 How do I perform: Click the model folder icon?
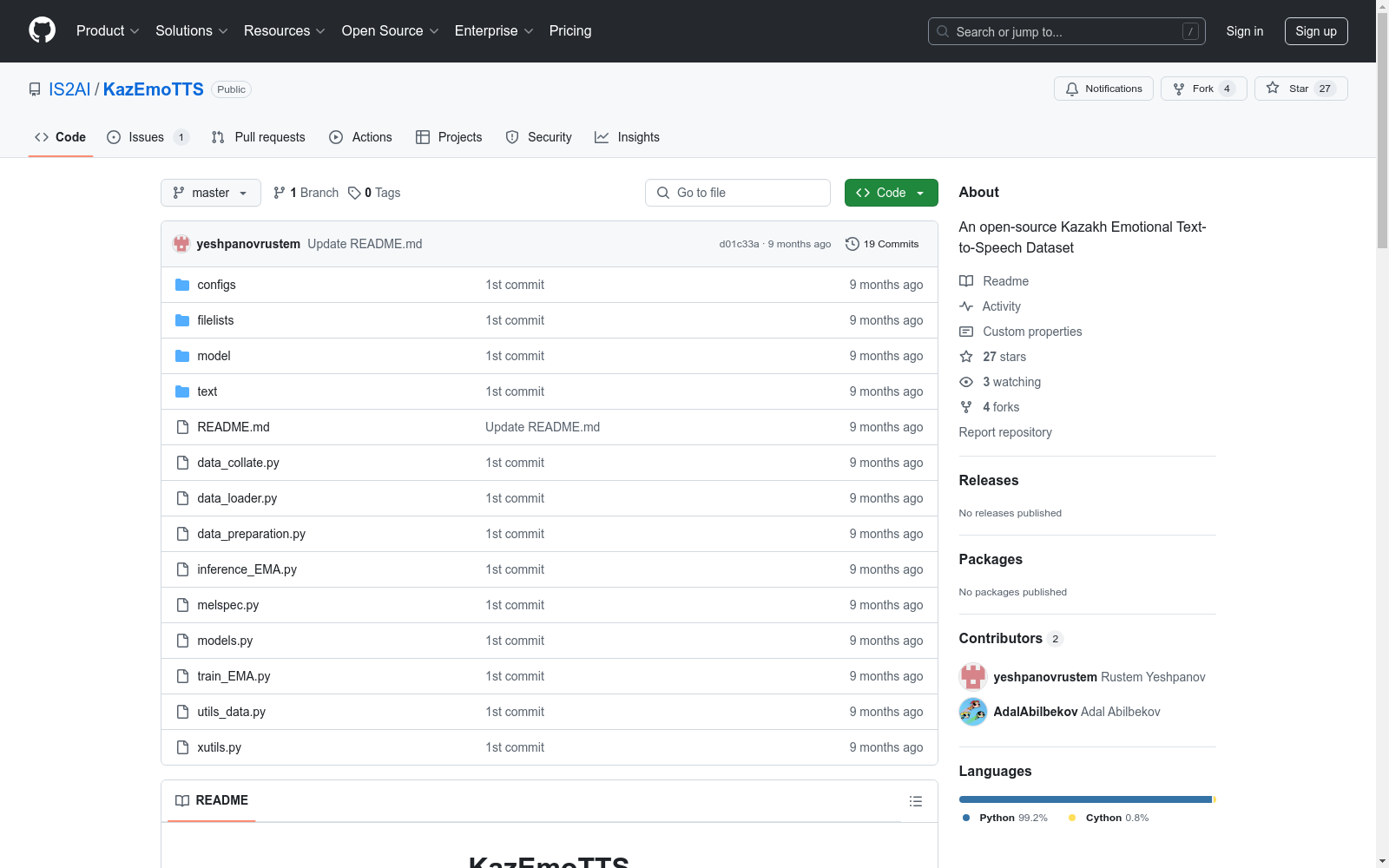(182, 356)
